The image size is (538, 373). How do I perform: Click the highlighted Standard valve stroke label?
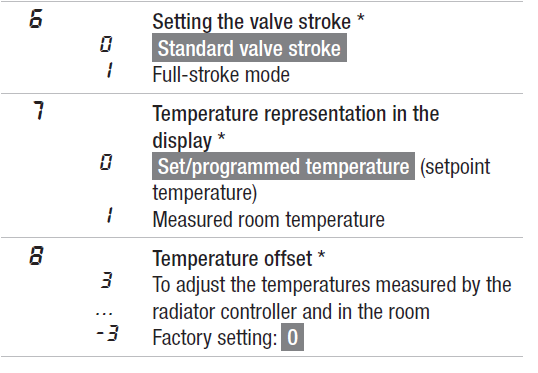(249, 48)
